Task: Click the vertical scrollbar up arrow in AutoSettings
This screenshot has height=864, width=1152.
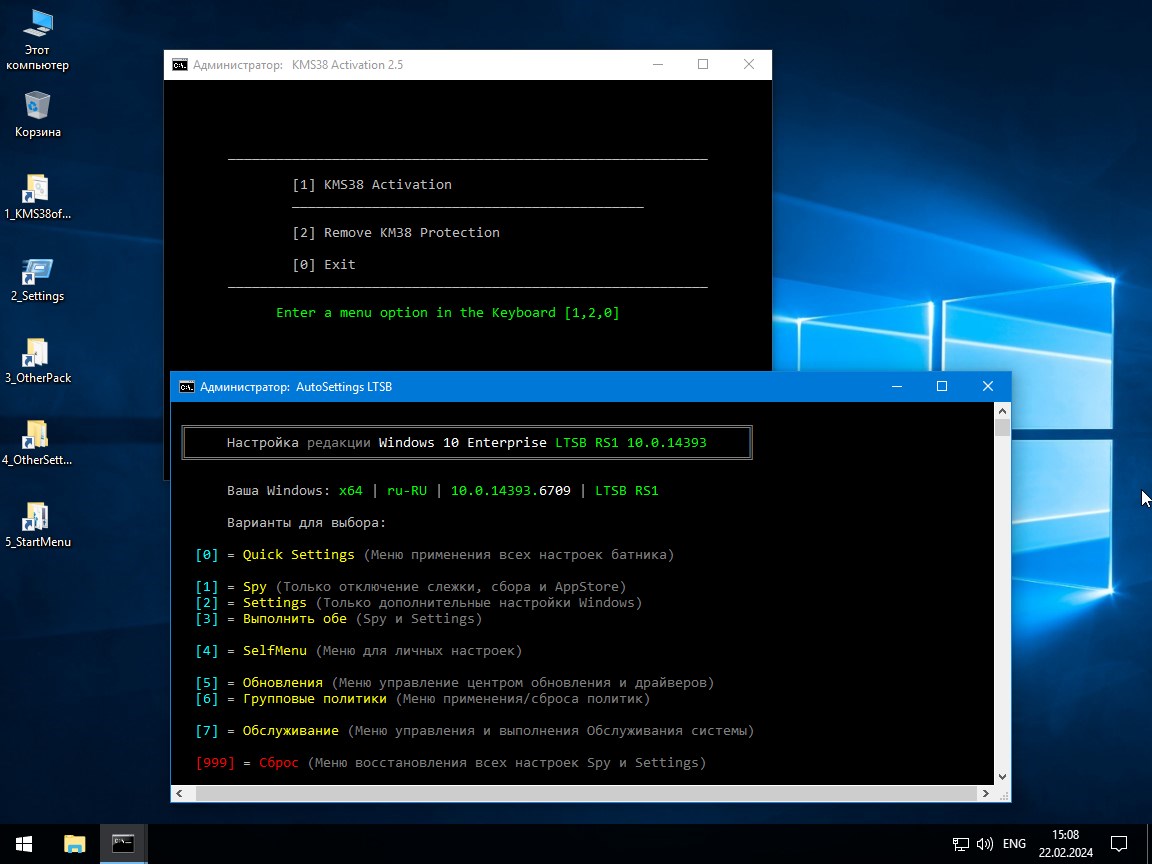Action: click(x=1002, y=411)
